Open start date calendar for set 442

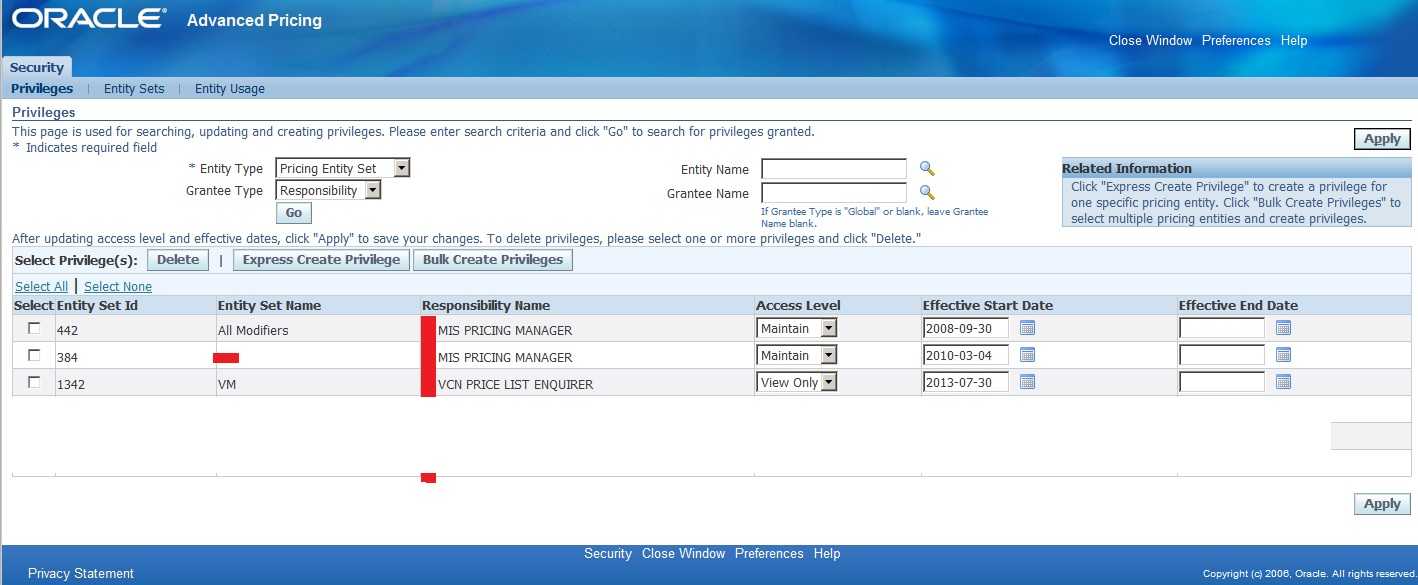tap(1027, 327)
